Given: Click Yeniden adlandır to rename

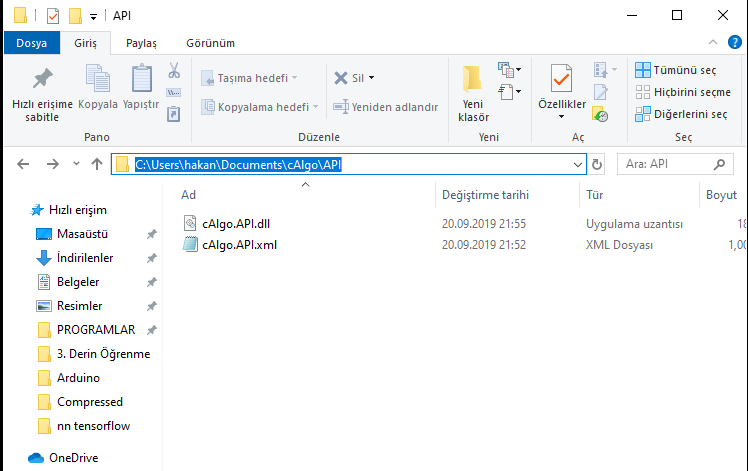Looking at the screenshot, I should click(385, 107).
